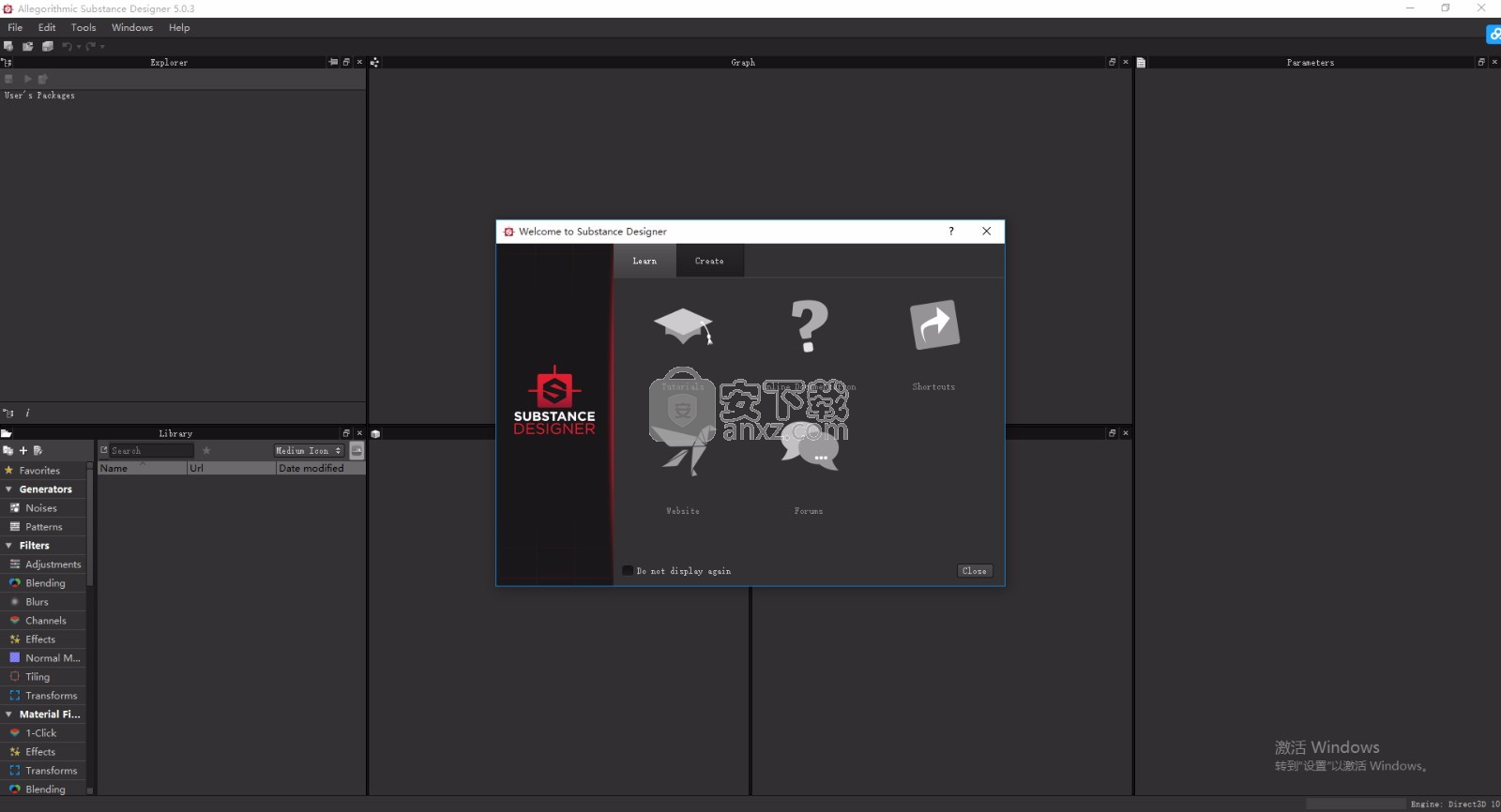Click the Library edit filter icon

point(38,451)
